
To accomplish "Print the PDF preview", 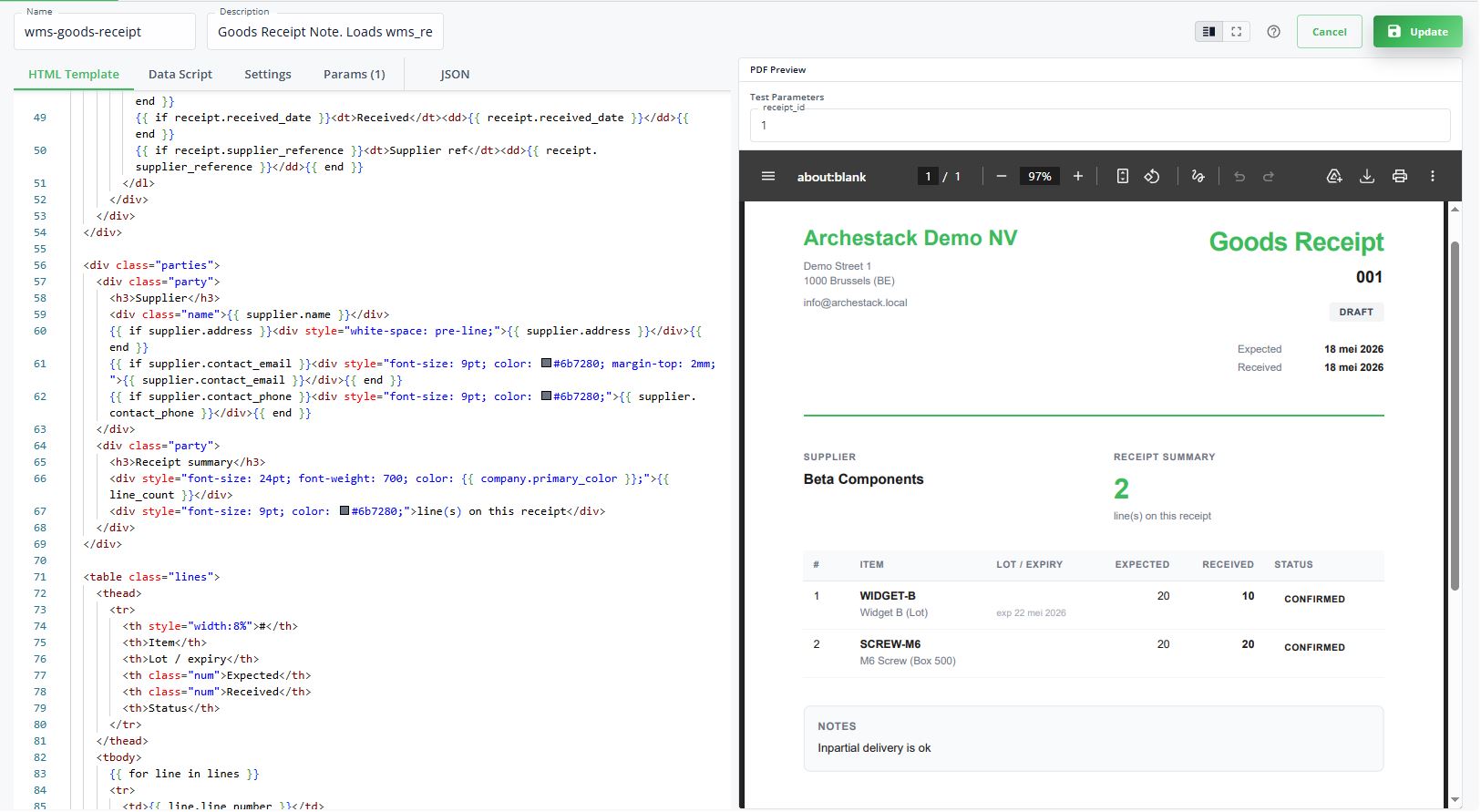I will click(1400, 176).
